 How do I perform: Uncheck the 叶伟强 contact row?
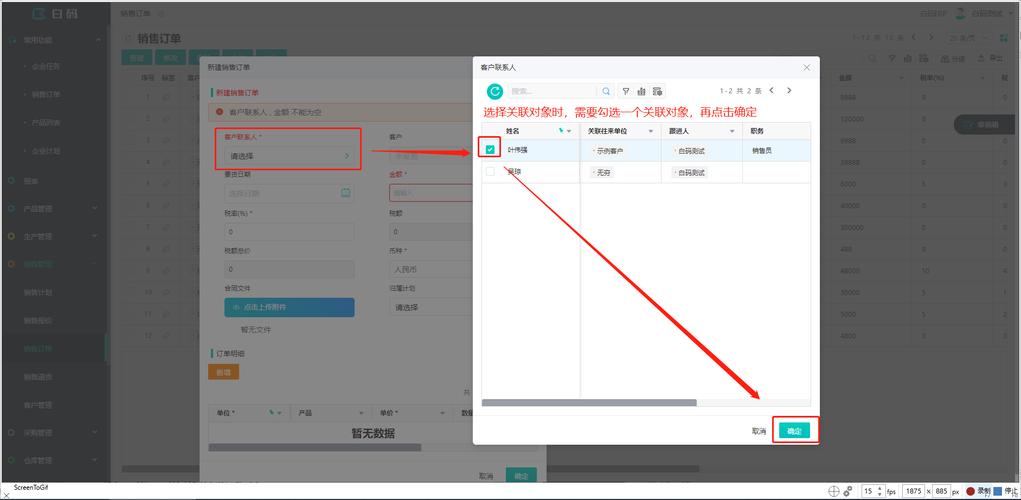[490, 149]
